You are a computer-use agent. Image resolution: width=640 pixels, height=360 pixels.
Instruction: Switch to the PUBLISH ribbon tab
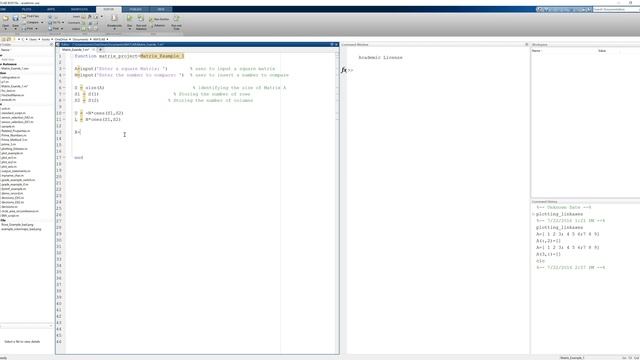tap(136, 9)
